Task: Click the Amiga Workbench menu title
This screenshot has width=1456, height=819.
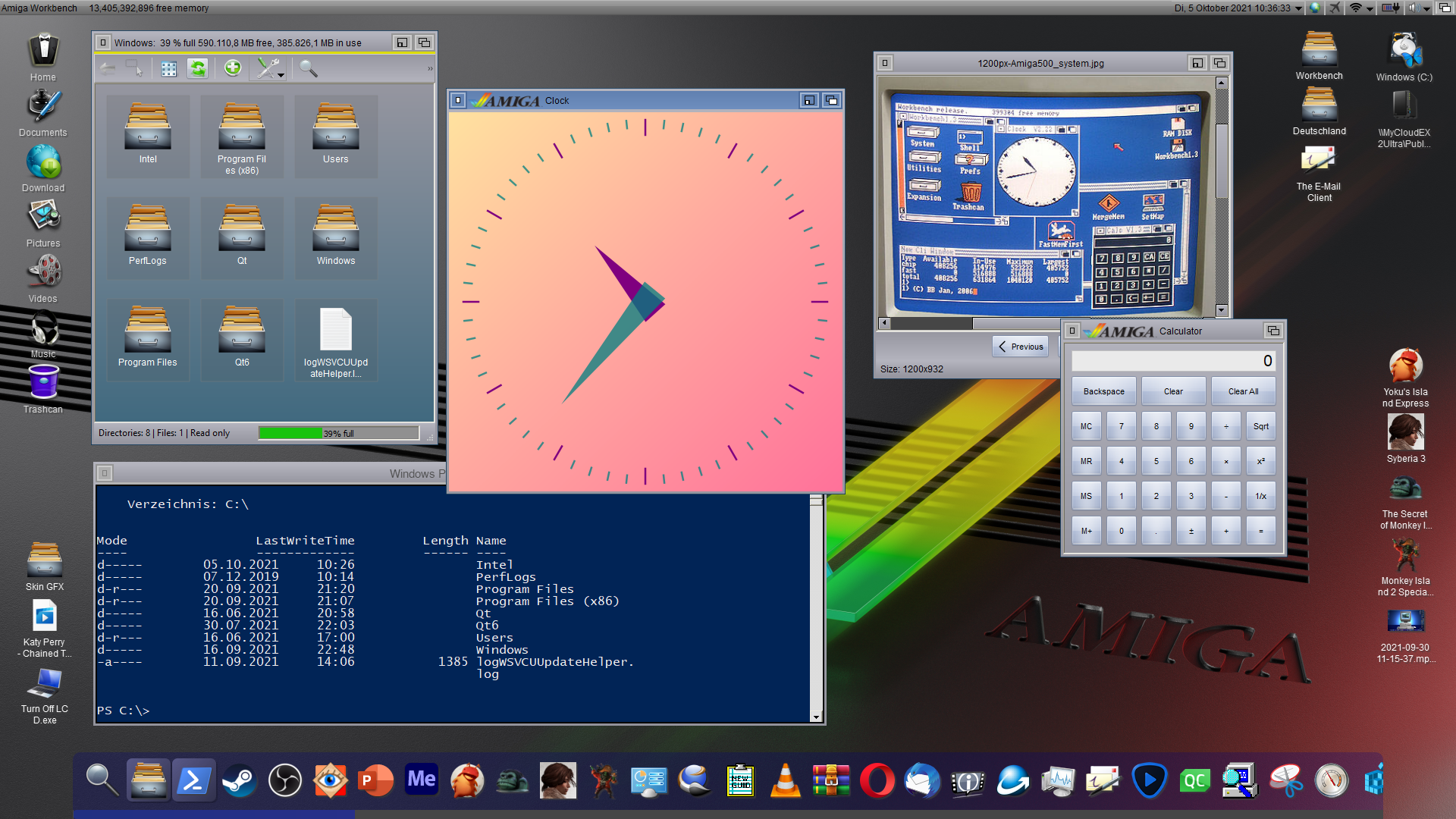Action: pos(39,8)
